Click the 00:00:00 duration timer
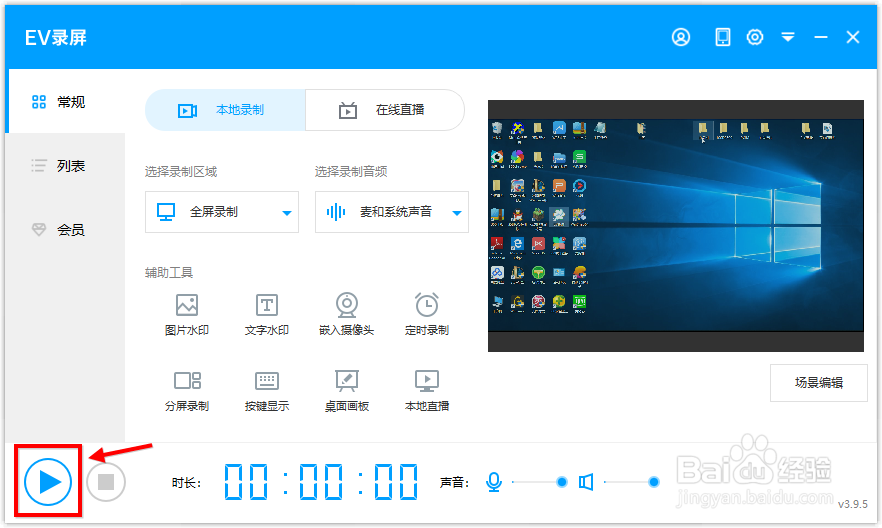Image resolution: width=882 pixels, height=528 pixels. [x=321, y=482]
